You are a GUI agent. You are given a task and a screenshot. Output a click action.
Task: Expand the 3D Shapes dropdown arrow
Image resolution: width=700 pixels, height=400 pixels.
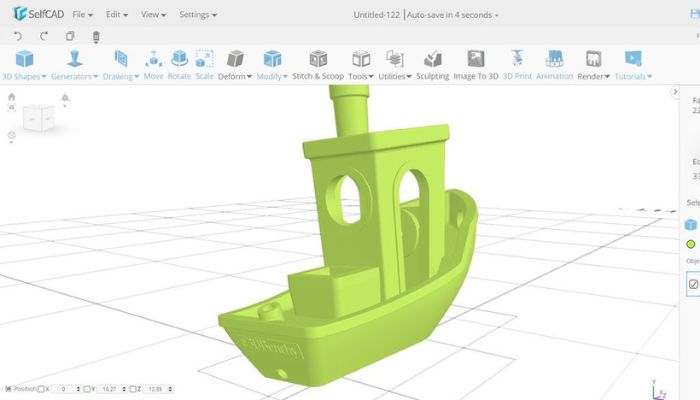pyautogui.click(x=44, y=77)
